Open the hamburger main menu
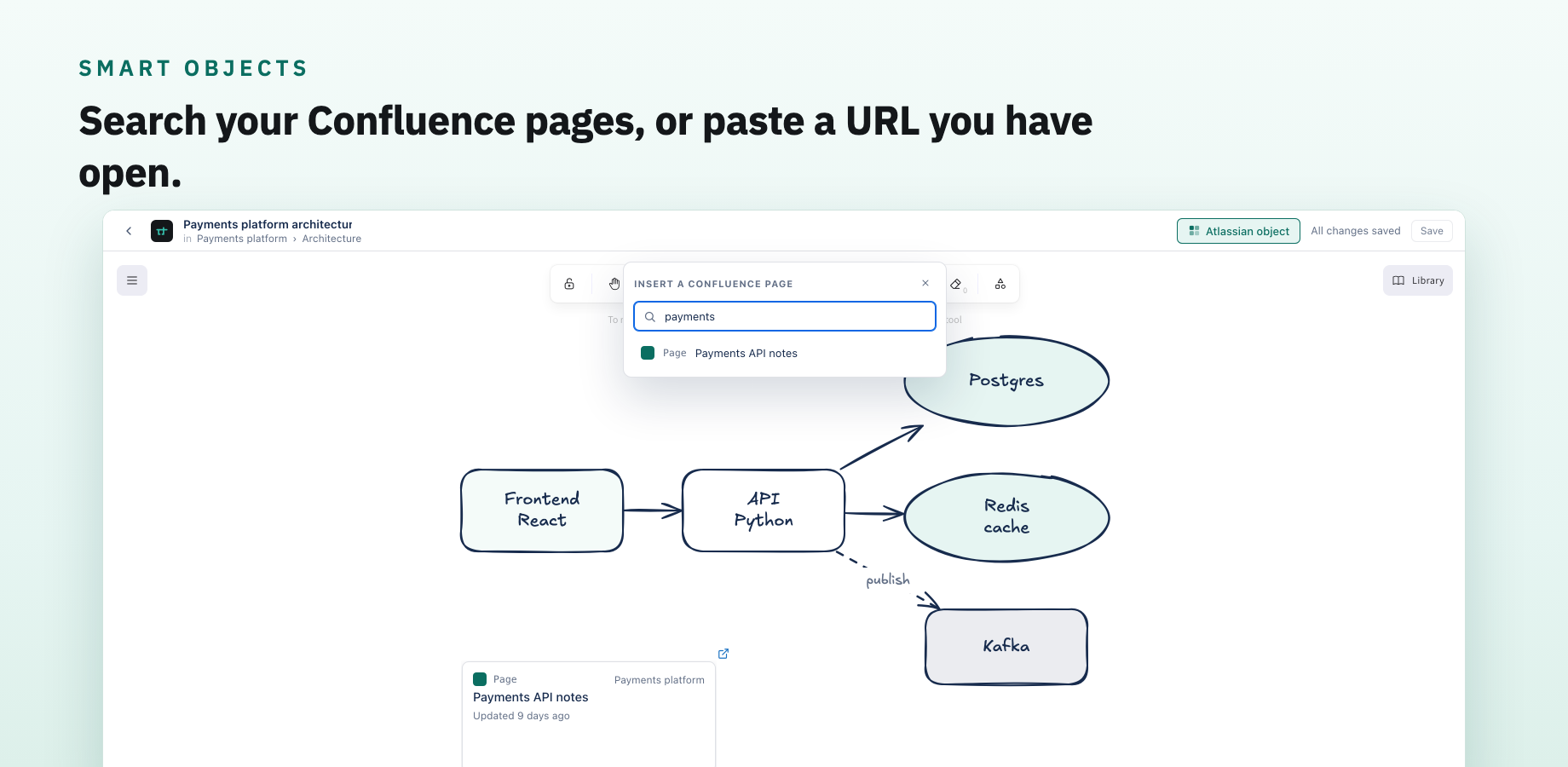Viewport: 1568px width, 767px height. tap(132, 280)
